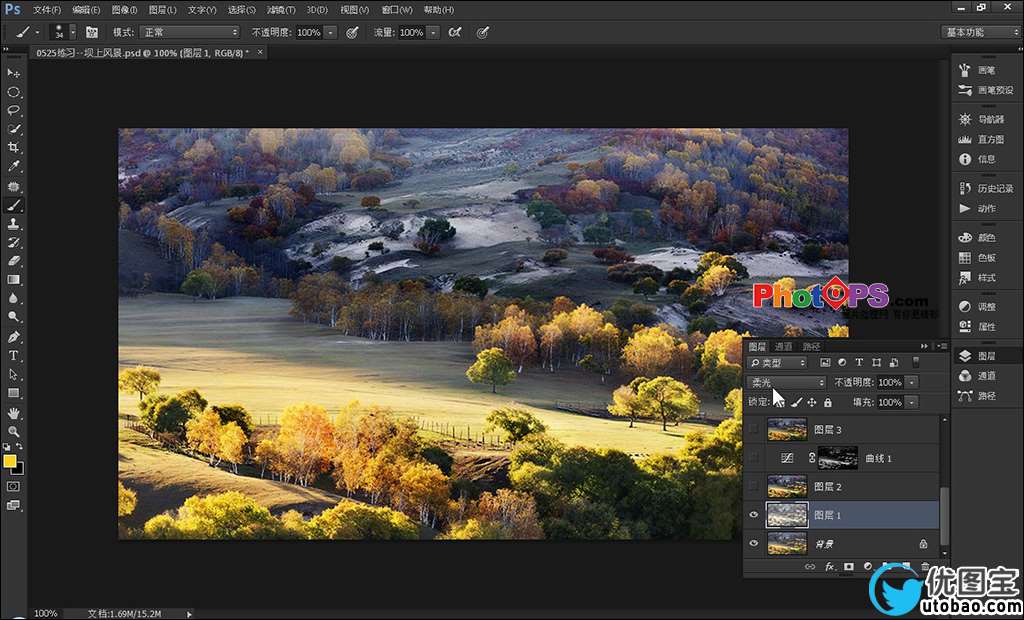Viewport: 1024px width, 620px height.
Task: Open the 滤镜(T) menu
Action: pos(281,10)
